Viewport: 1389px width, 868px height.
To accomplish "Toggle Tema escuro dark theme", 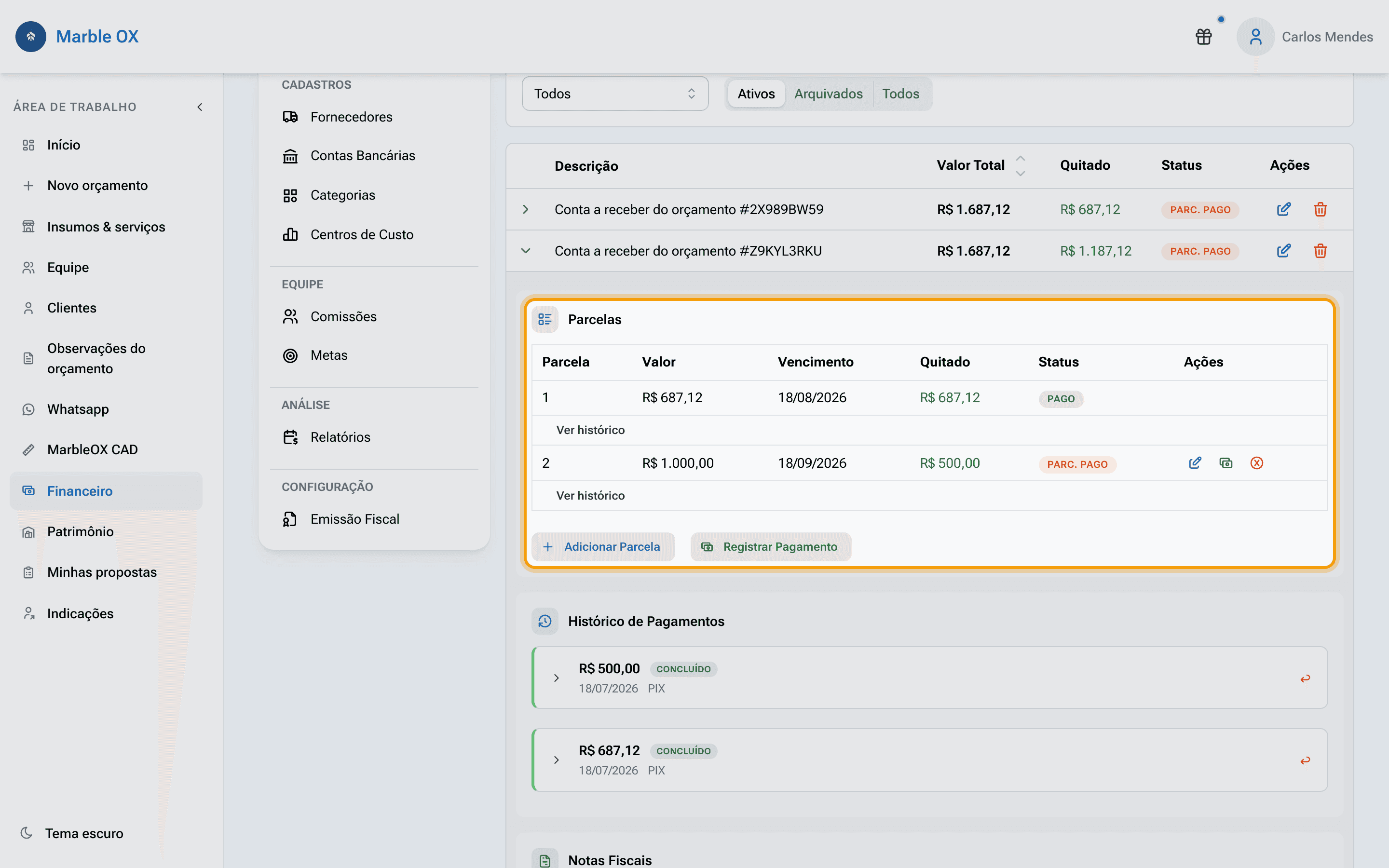I will [72, 833].
